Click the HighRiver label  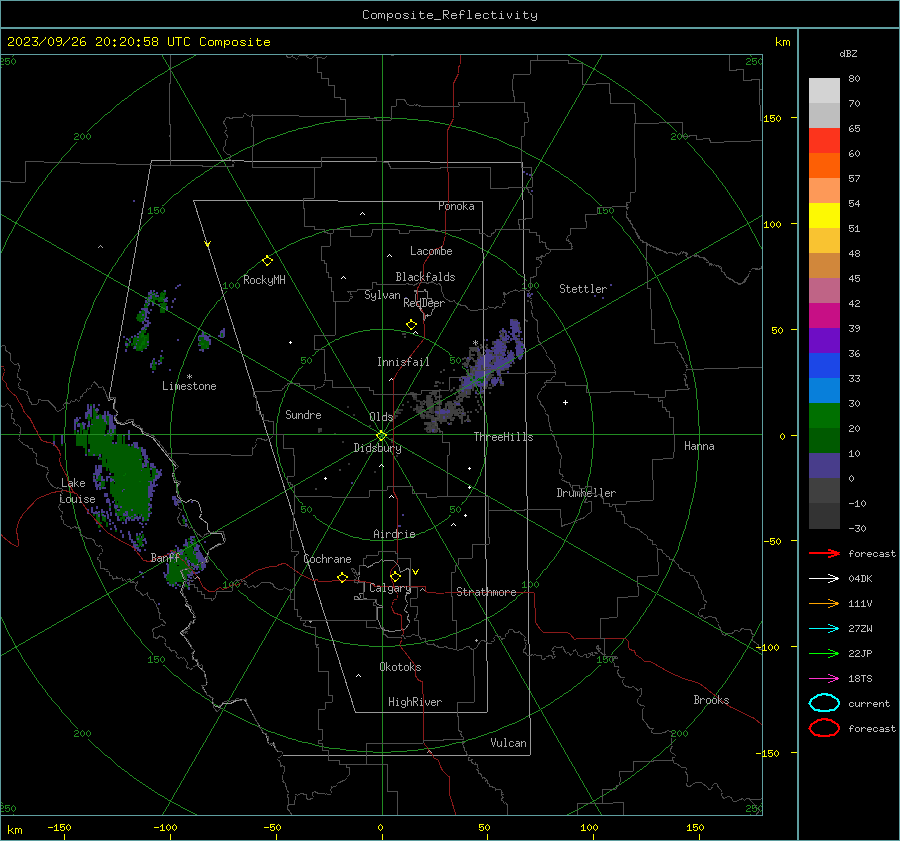pos(415,702)
